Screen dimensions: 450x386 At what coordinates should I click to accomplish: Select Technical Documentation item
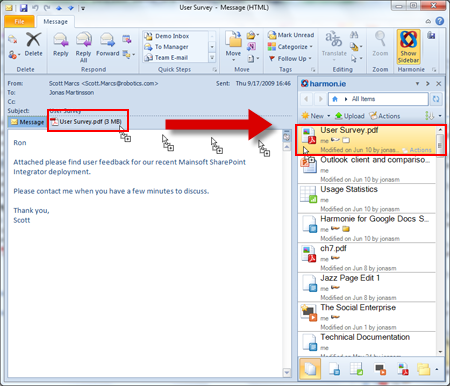pyautogui.click(x=367, y=344)
